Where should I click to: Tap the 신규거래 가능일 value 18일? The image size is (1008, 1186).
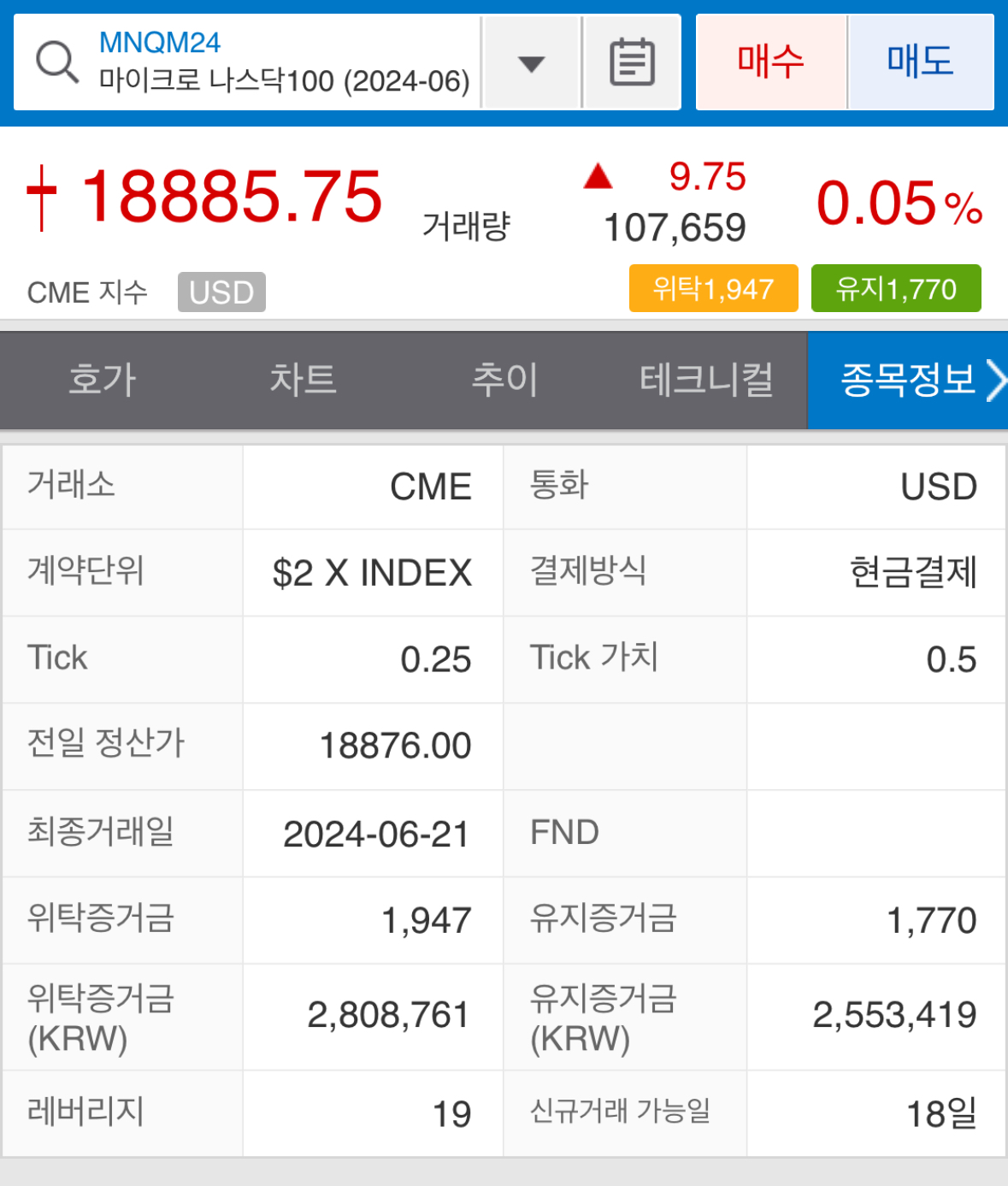coord(941,1114)
